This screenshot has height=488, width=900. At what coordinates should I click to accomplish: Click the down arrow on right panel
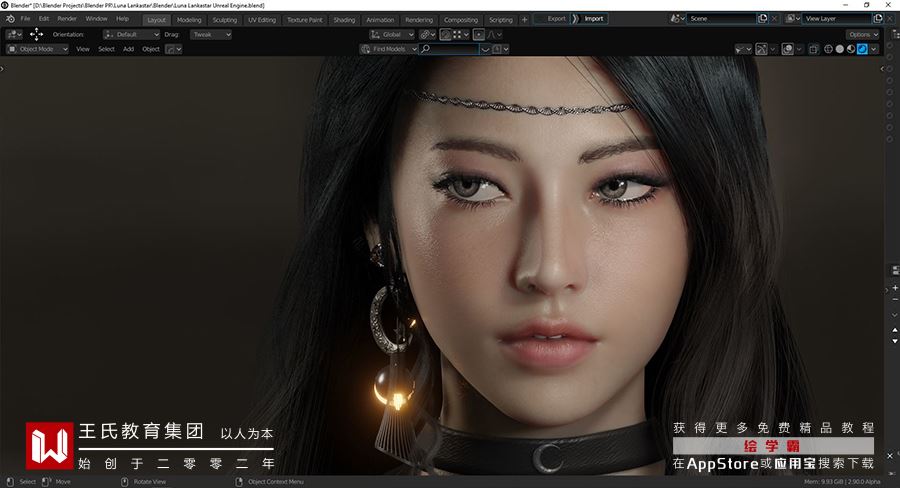tap(895, 341)
